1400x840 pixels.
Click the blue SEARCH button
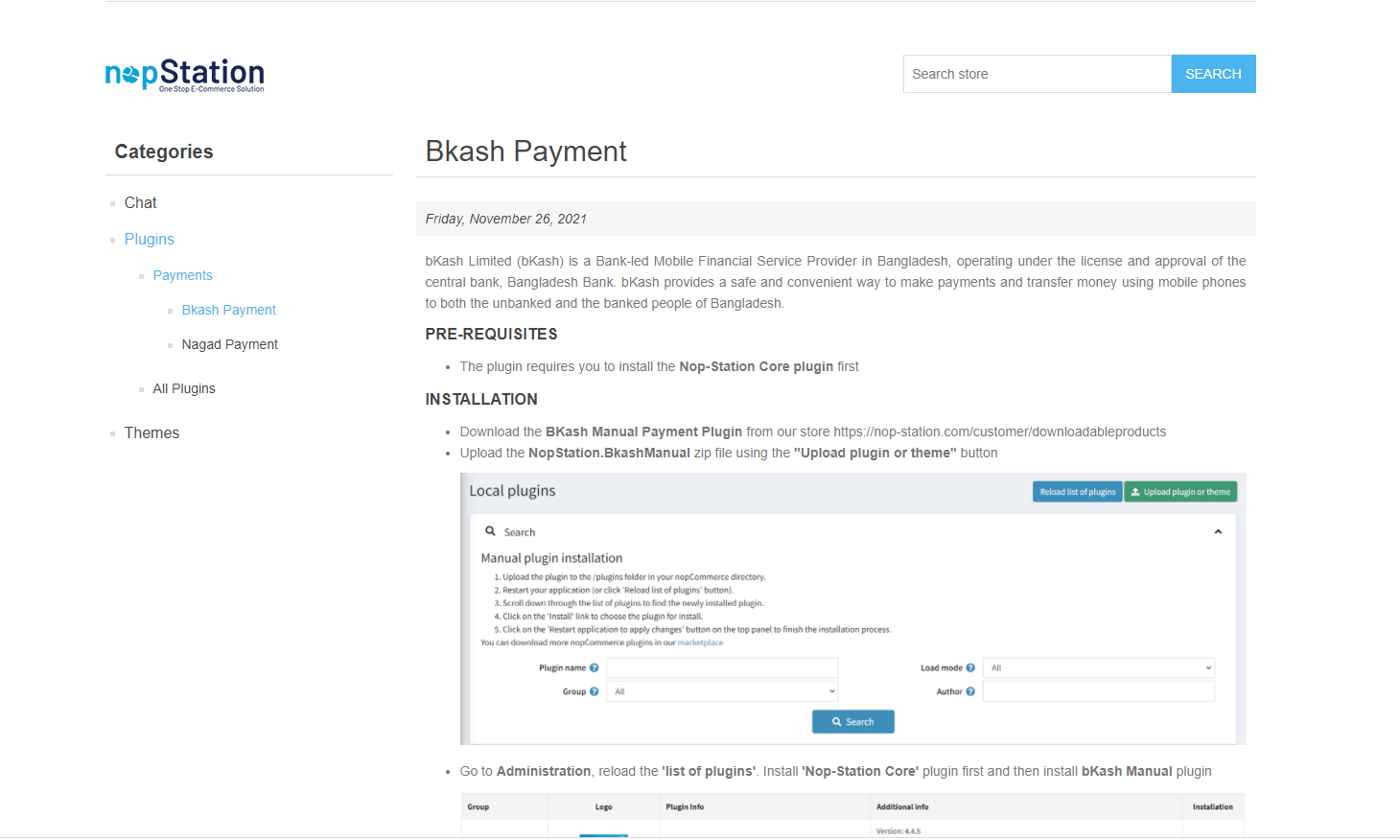tap(1213, 74)
